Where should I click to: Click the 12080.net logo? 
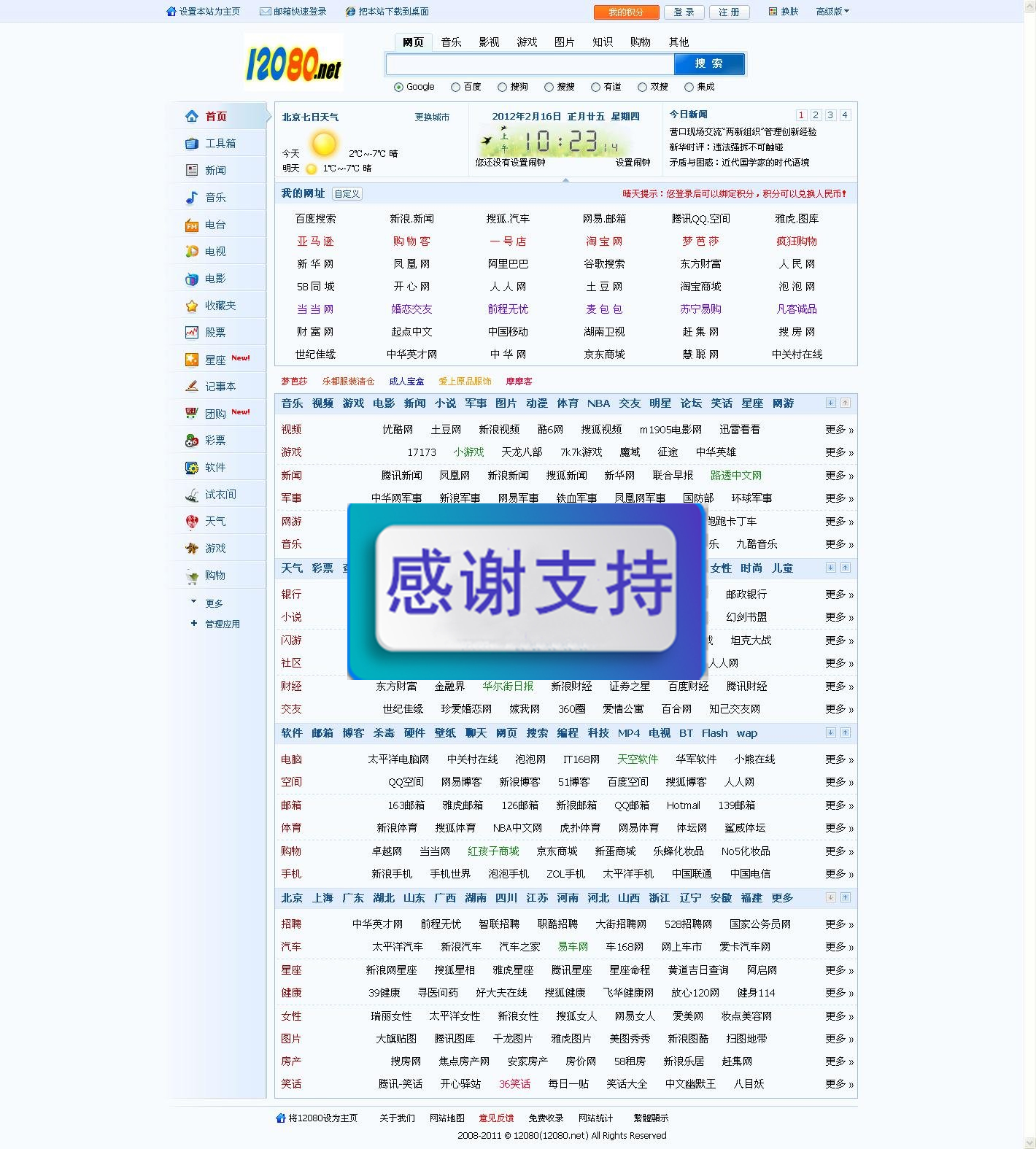[x=293, y=63]
